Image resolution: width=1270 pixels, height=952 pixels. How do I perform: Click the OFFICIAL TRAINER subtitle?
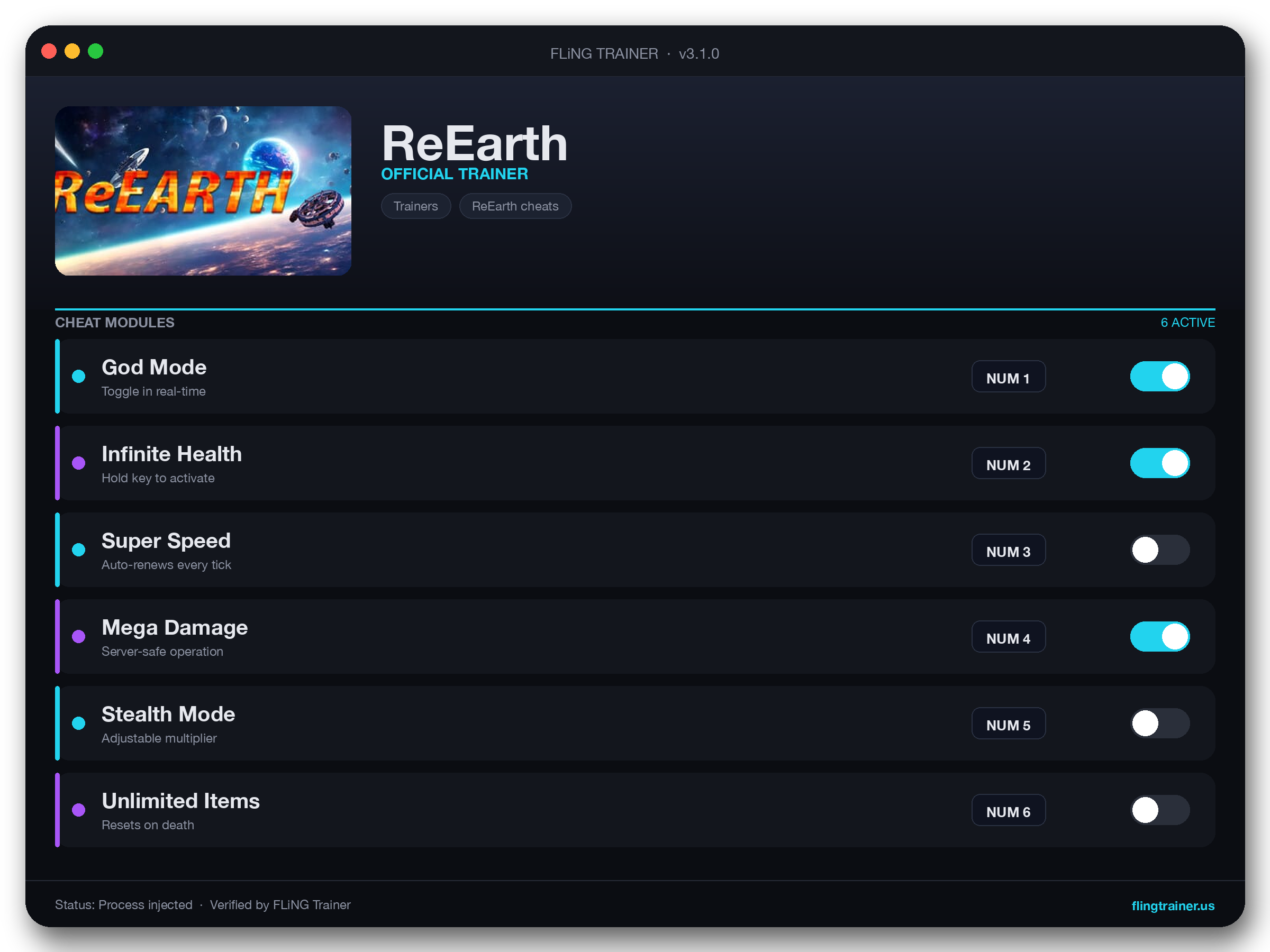click(454, 174)
